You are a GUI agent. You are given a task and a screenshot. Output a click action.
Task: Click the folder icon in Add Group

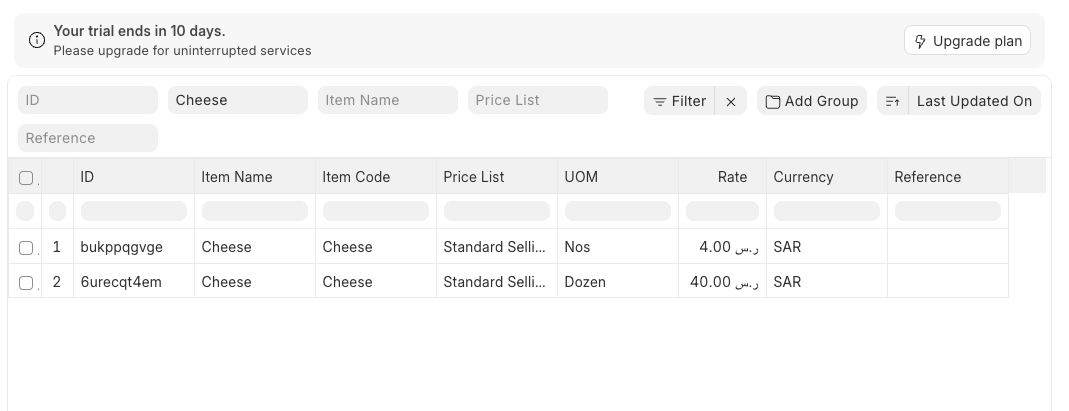772,102
